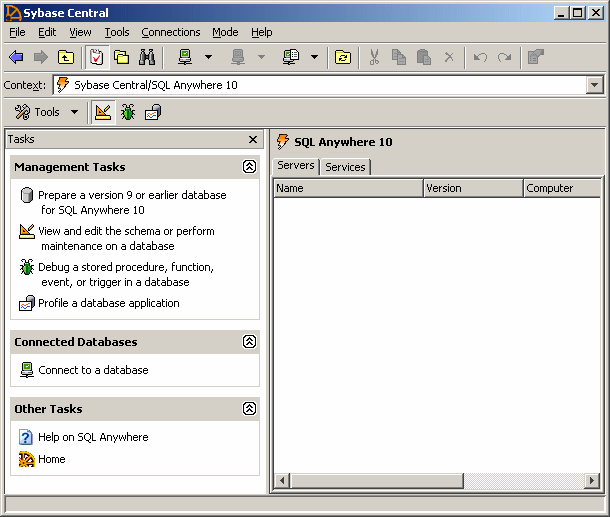Click the Disconnect computer toolbar icon
This screenshot has height=517, width=610.
pyautogui.click(x=238, y=57)
